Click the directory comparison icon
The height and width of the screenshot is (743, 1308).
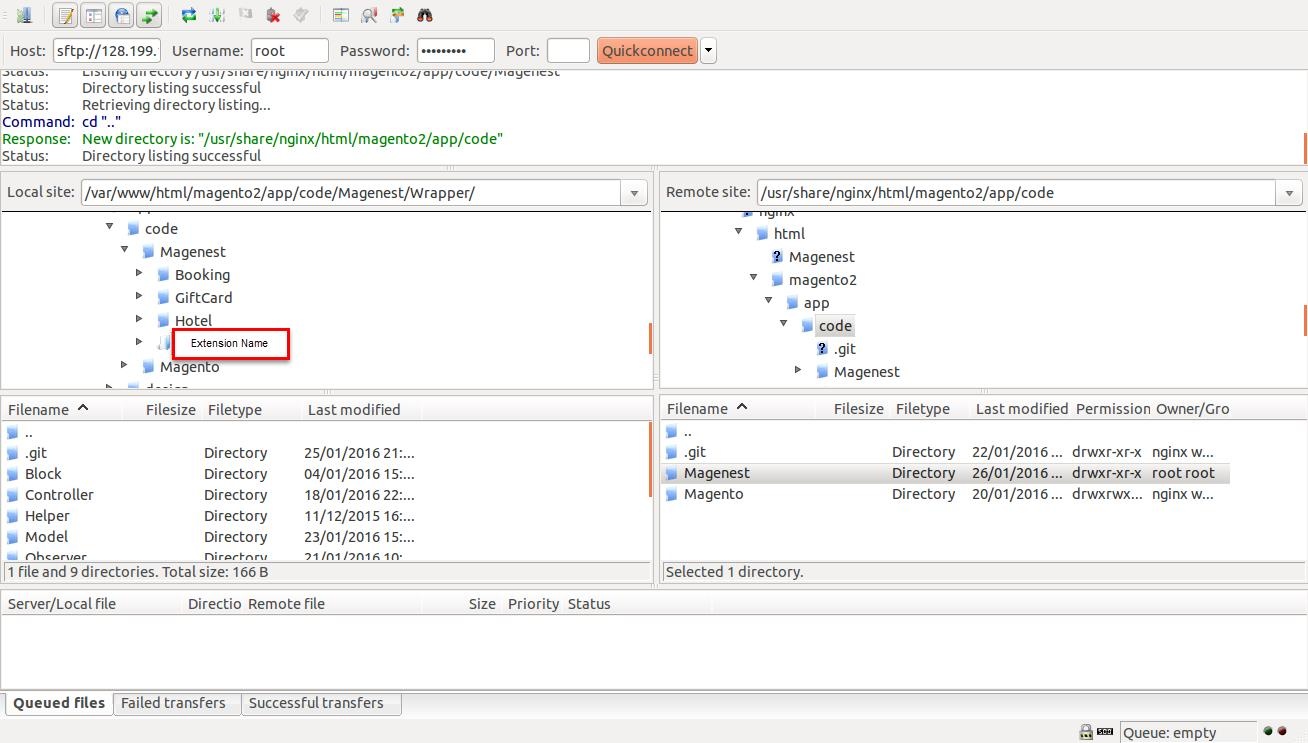click(369, 15)
